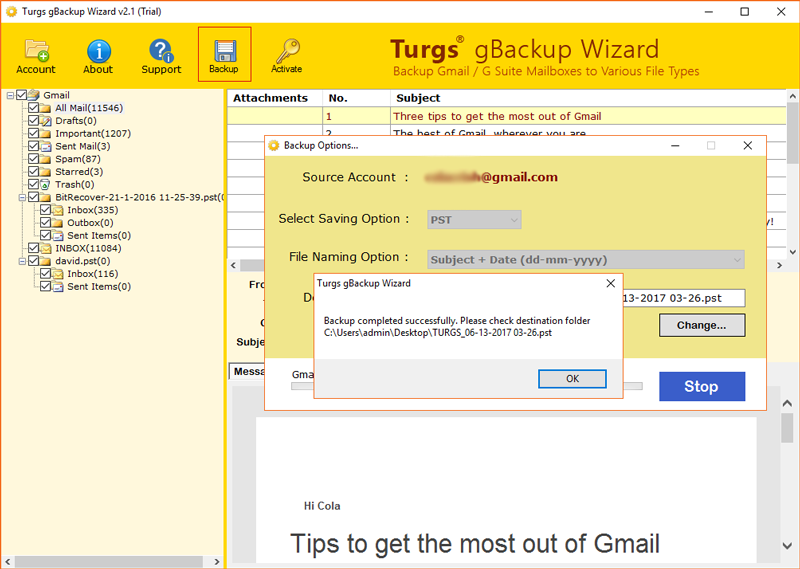Click the Spam folder icon
The height and width of the screenshot is (569, 800).
[x=45, y=159]
